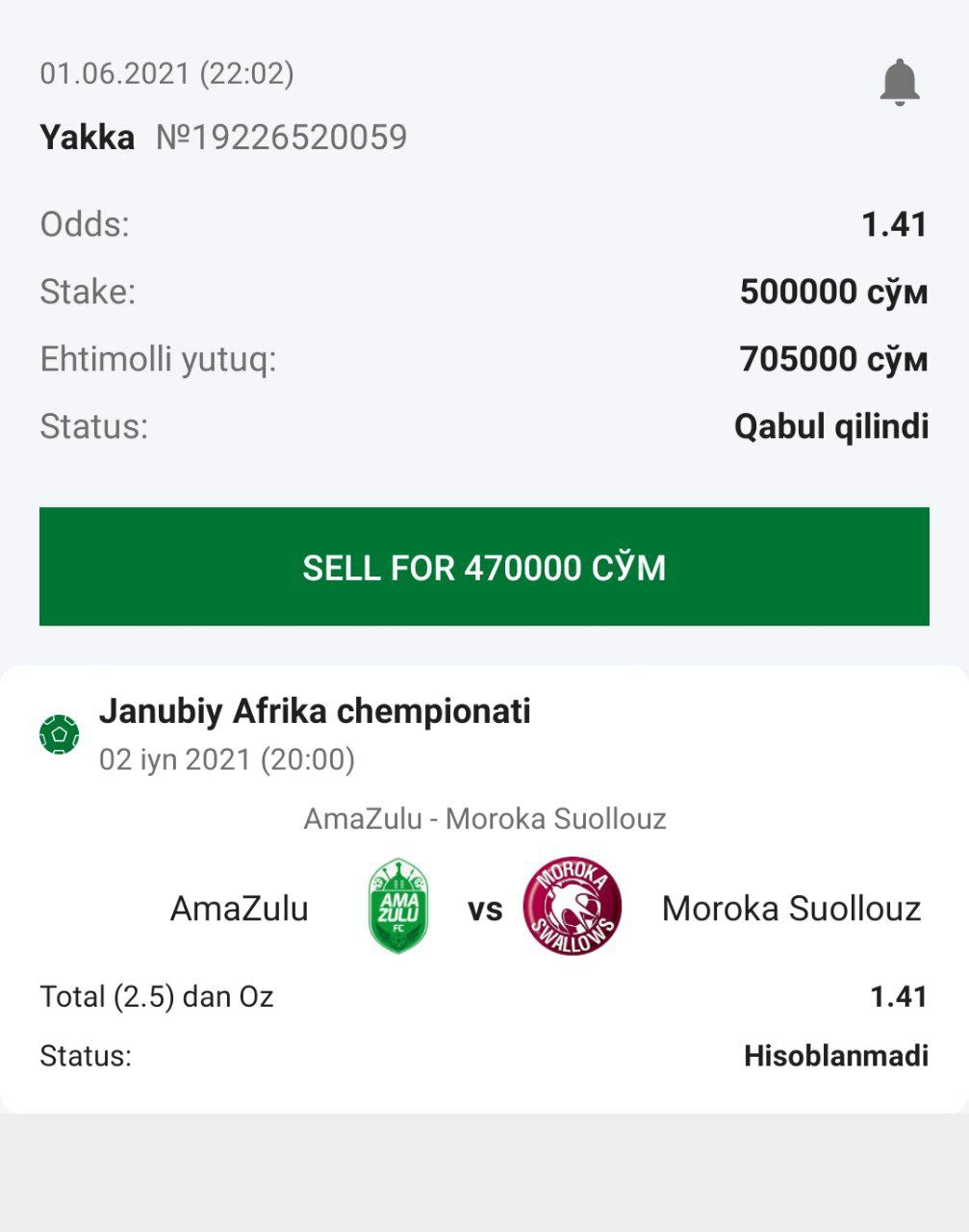Click bet slip number №19226520059
The image size is (969, 1232).
(282, 138)
